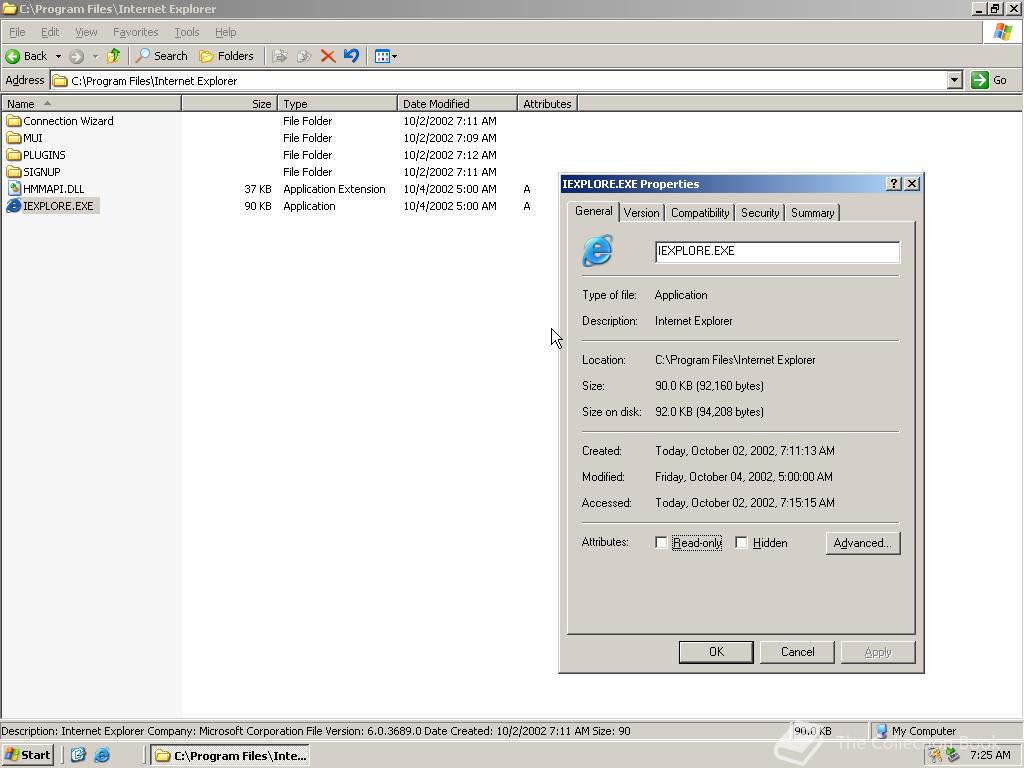Click the Help question mark button
Viewport: 1024px width, 768px height.
coord(894,184)
